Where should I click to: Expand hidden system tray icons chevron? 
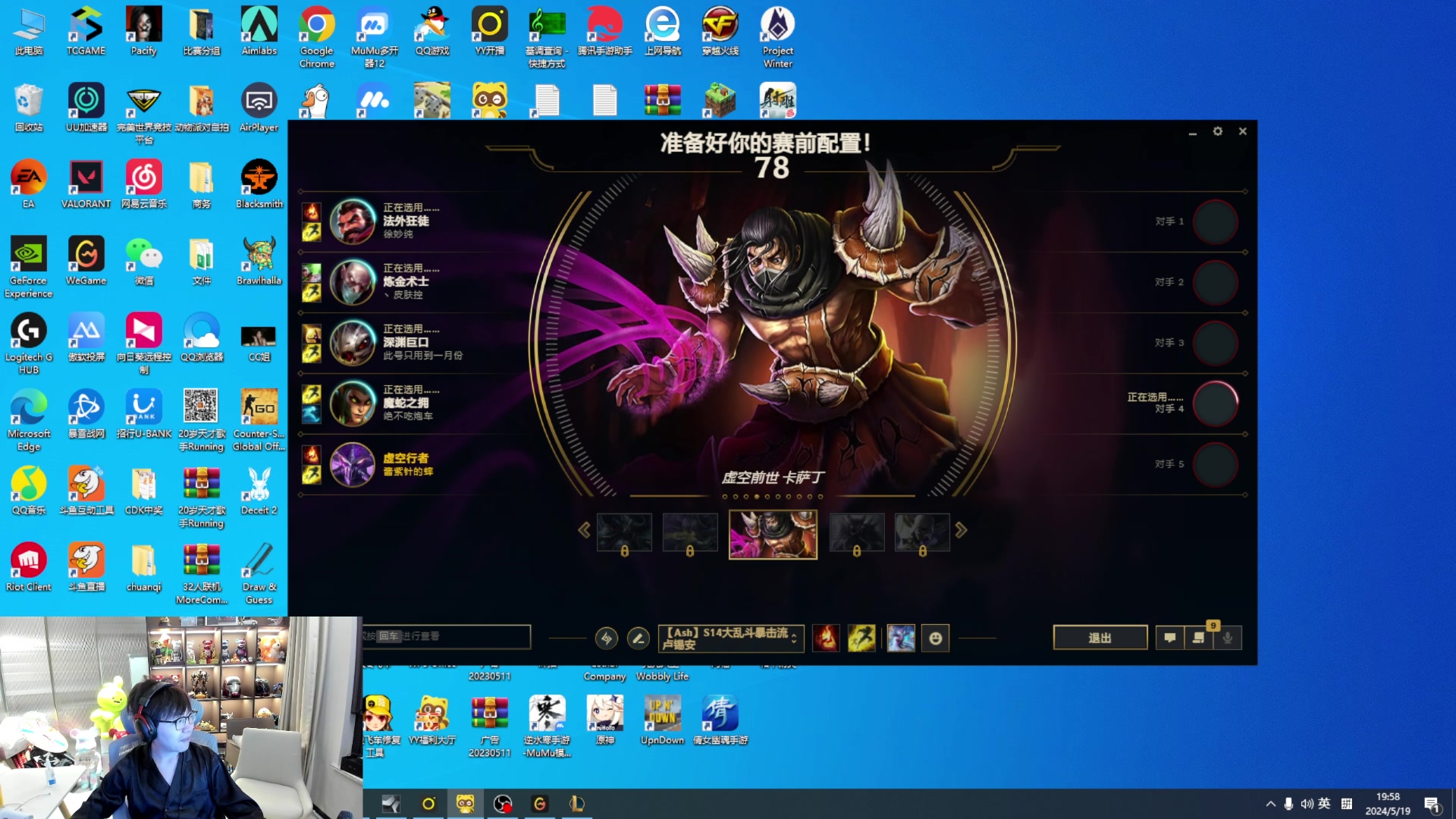pyautogui.click(x=1270, y=804)
